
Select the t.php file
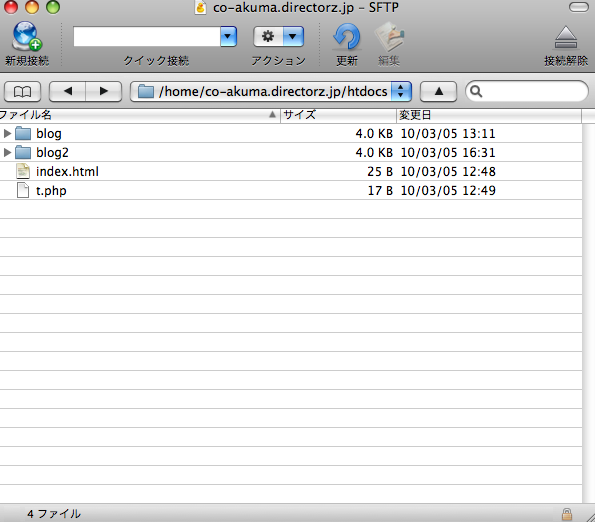coord(291,190)
